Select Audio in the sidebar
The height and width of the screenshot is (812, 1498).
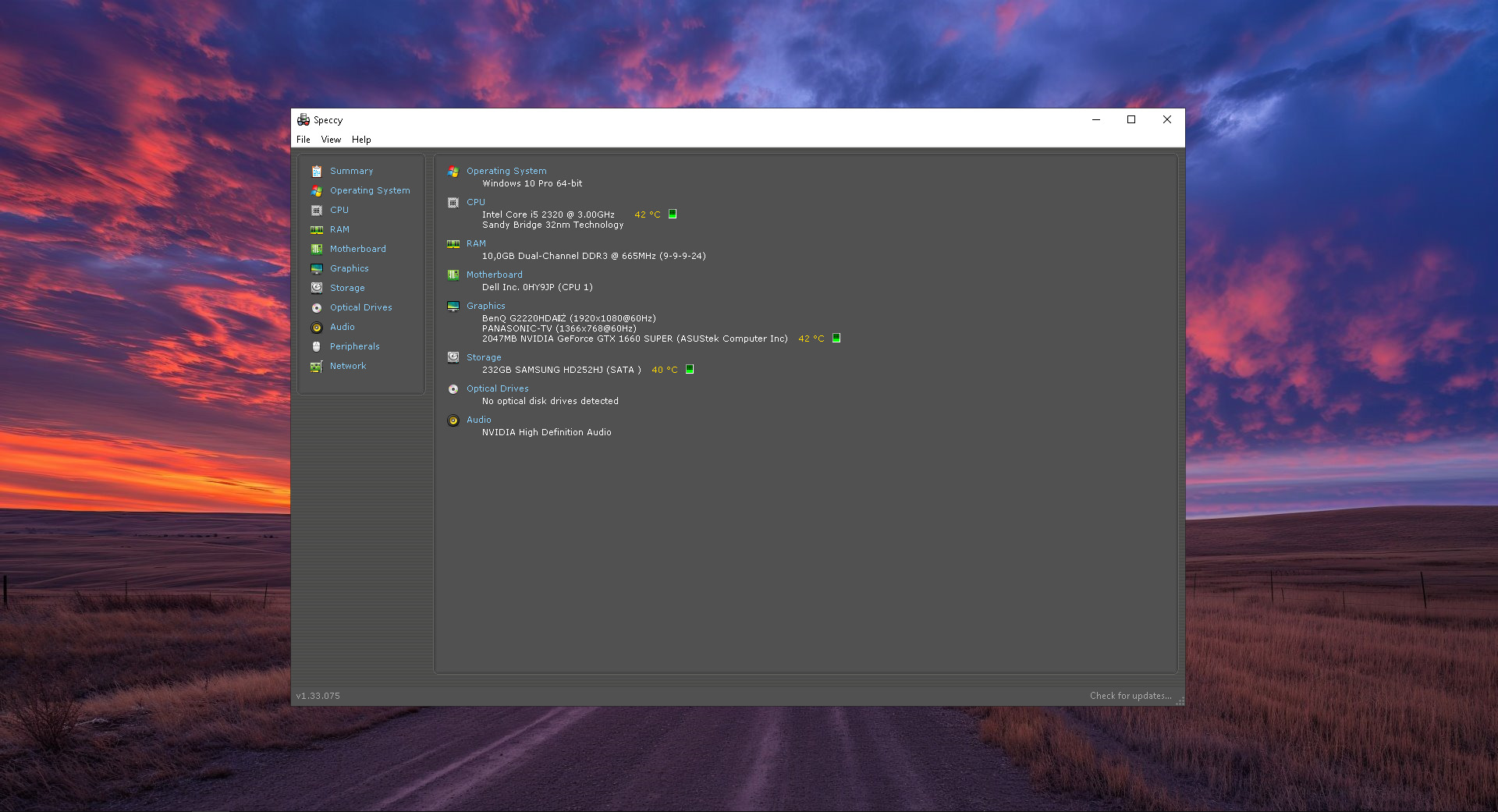343,327
